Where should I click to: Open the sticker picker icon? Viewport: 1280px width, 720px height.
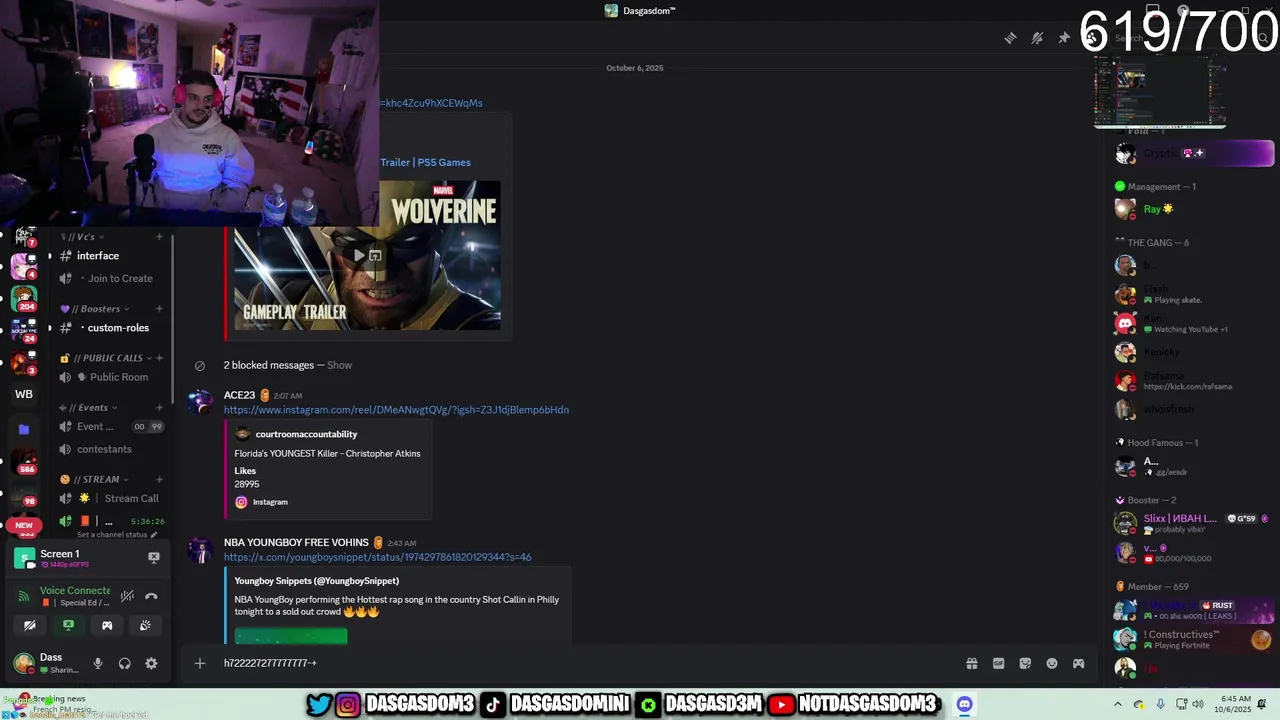point(1025,663)
